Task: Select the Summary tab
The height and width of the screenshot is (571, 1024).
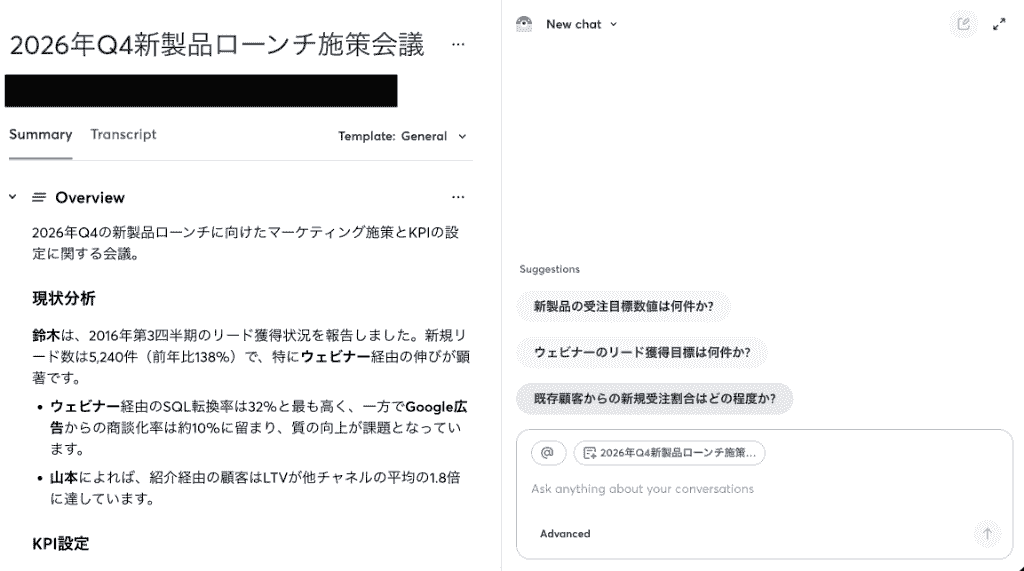Action: [40, 135]
